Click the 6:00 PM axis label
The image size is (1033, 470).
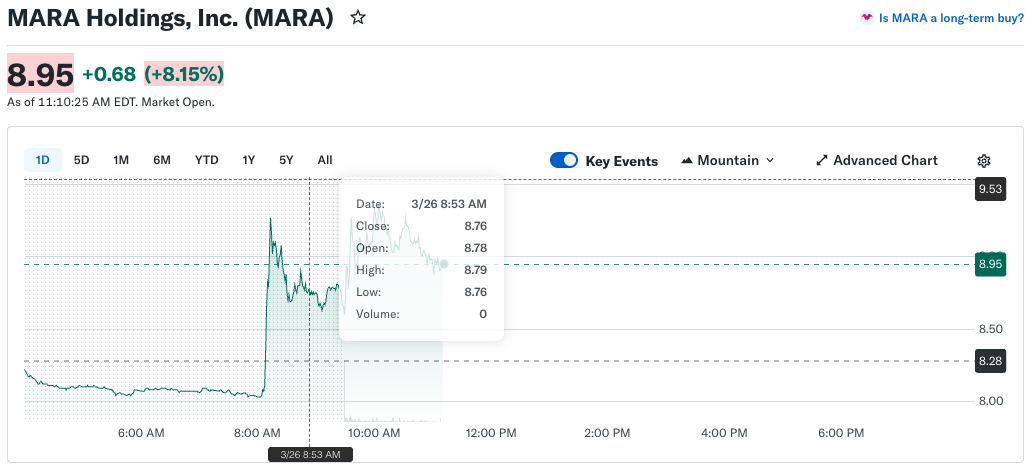tap(840, 433)
